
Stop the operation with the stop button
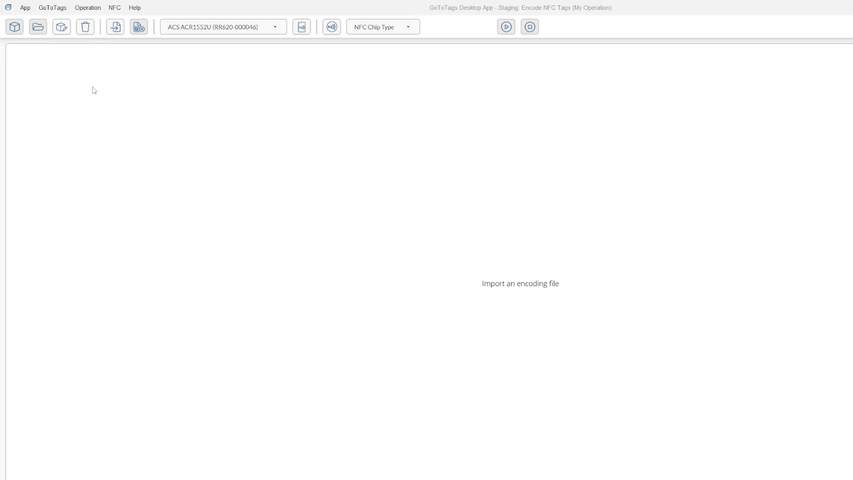(530, 27)
